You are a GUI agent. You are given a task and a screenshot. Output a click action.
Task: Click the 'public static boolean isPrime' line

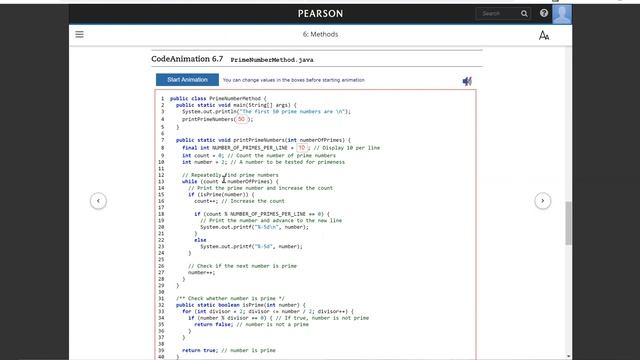240,305
